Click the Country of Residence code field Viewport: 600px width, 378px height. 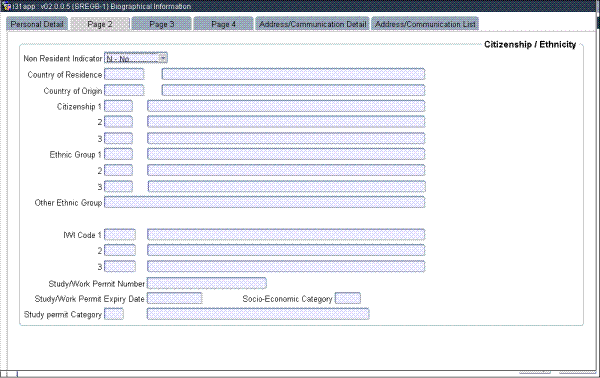(x=124, y=74)
